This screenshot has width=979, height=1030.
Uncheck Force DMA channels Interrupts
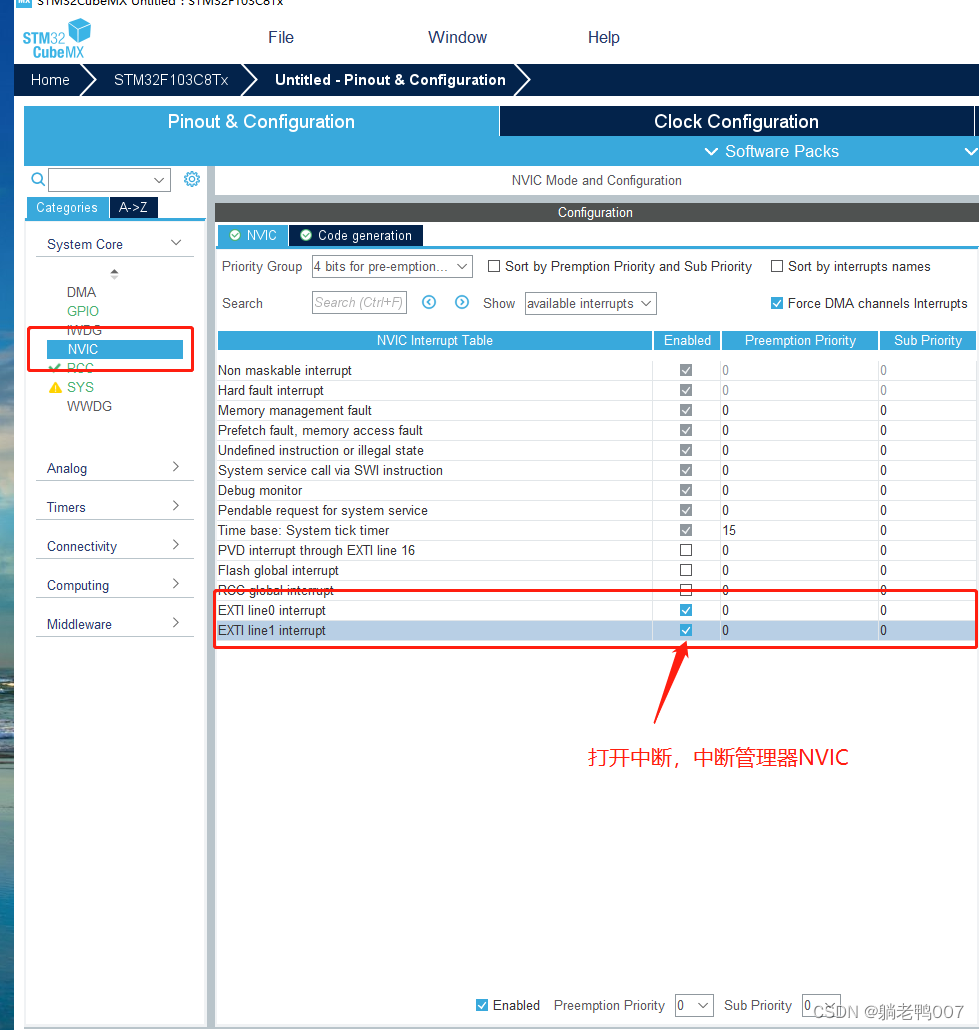point(777,303)
